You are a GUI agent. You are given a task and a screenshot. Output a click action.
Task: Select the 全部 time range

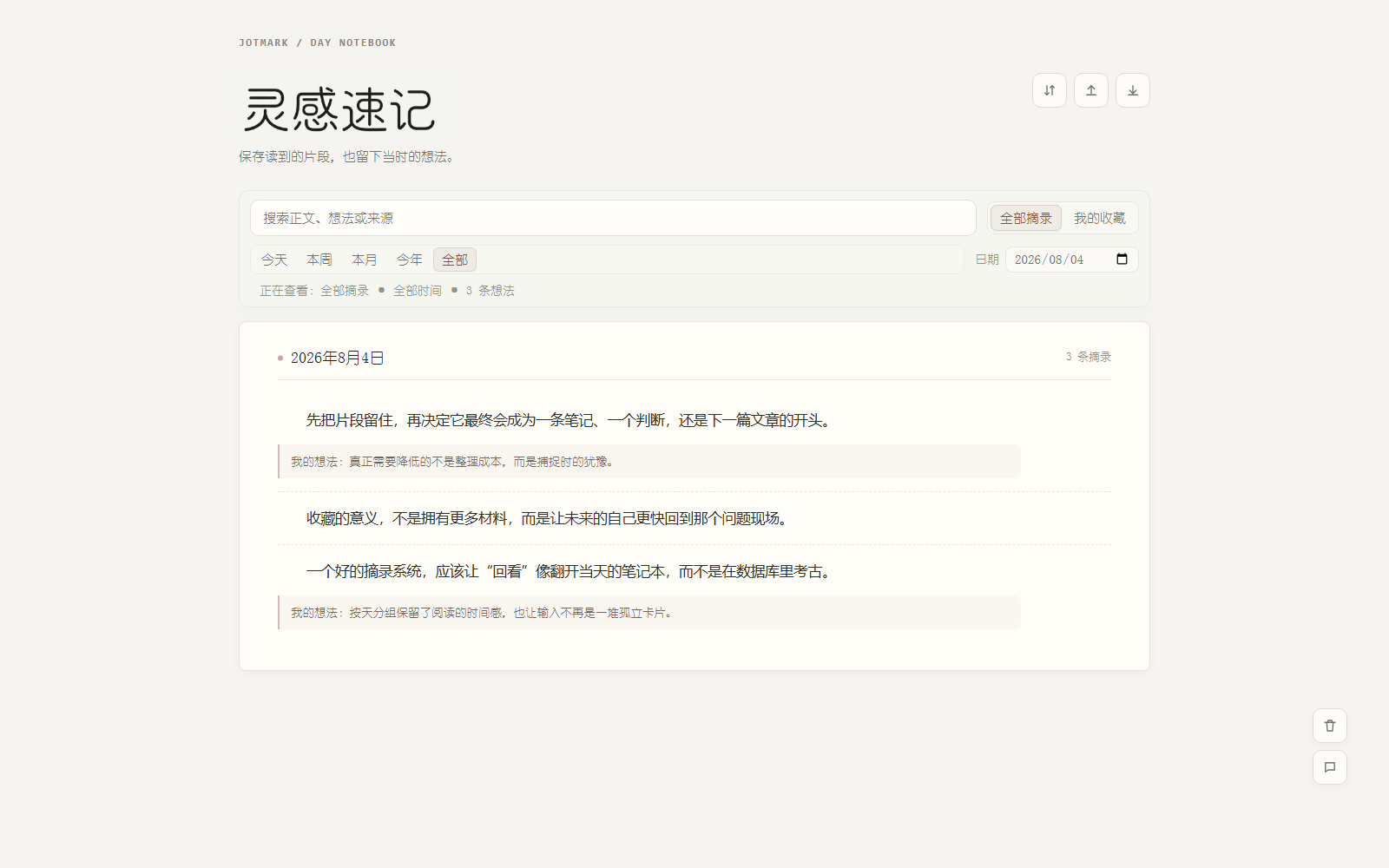(x=455, y=260)
